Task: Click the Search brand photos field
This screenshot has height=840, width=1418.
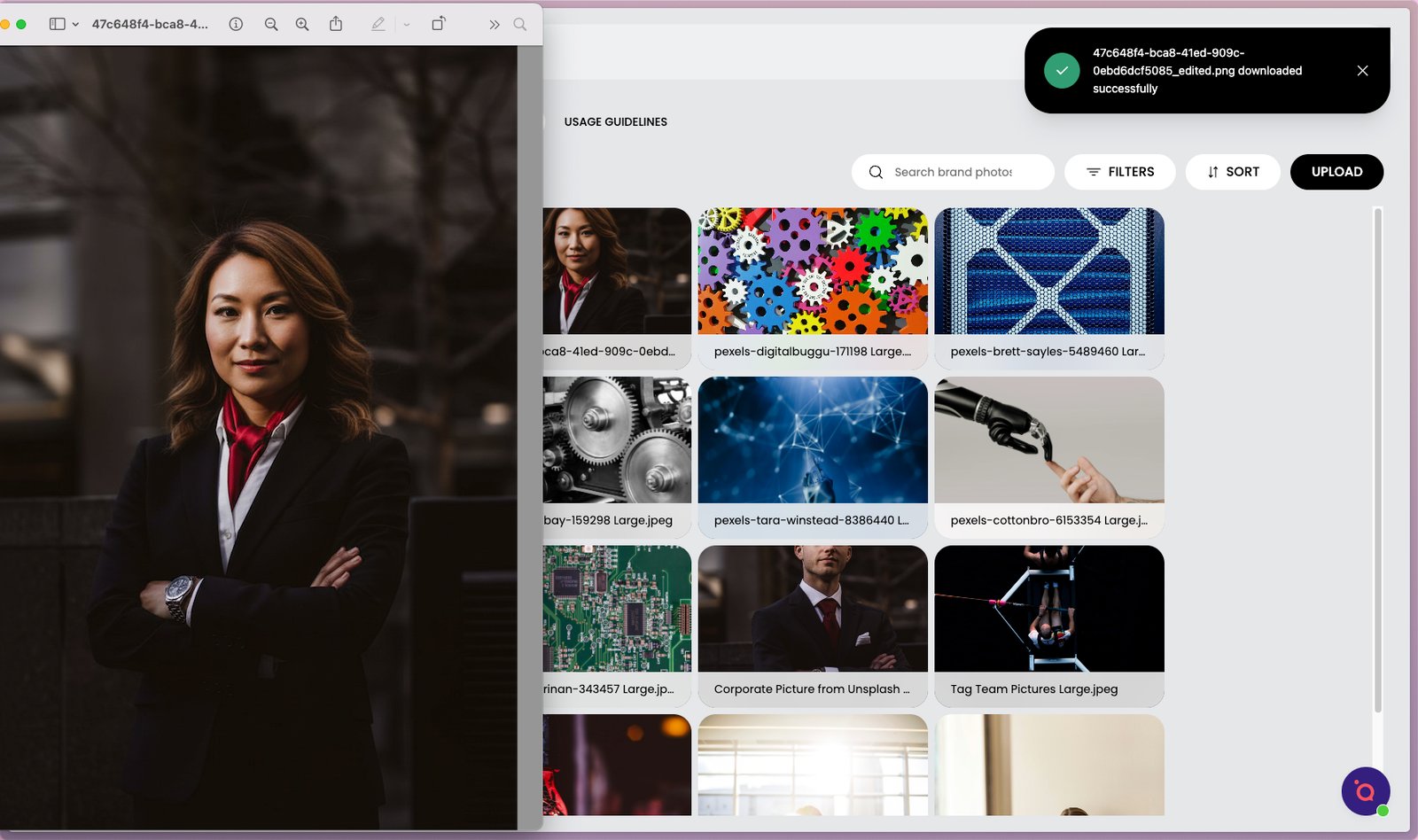Action: pos(954,172)
